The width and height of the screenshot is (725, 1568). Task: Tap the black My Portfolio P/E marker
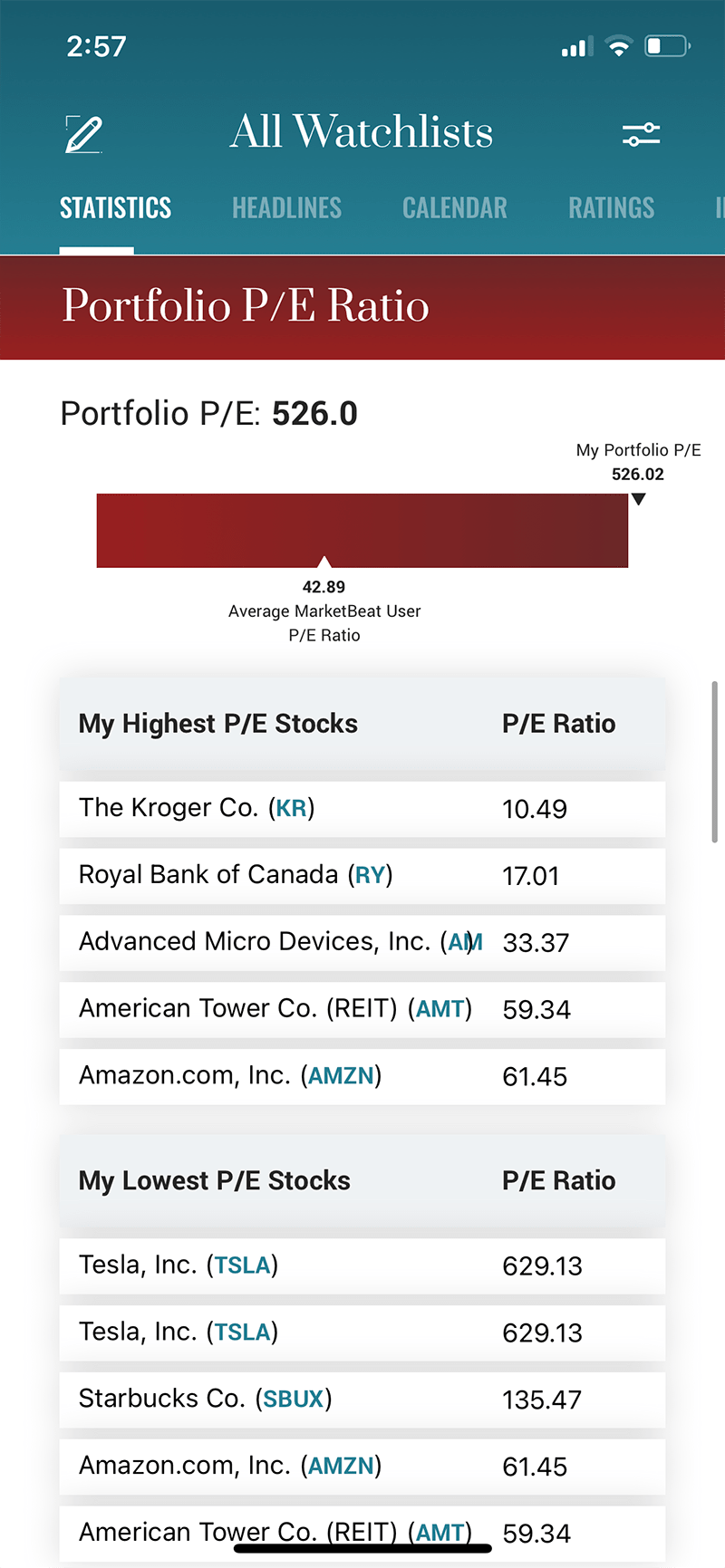[x=639, y=499]
